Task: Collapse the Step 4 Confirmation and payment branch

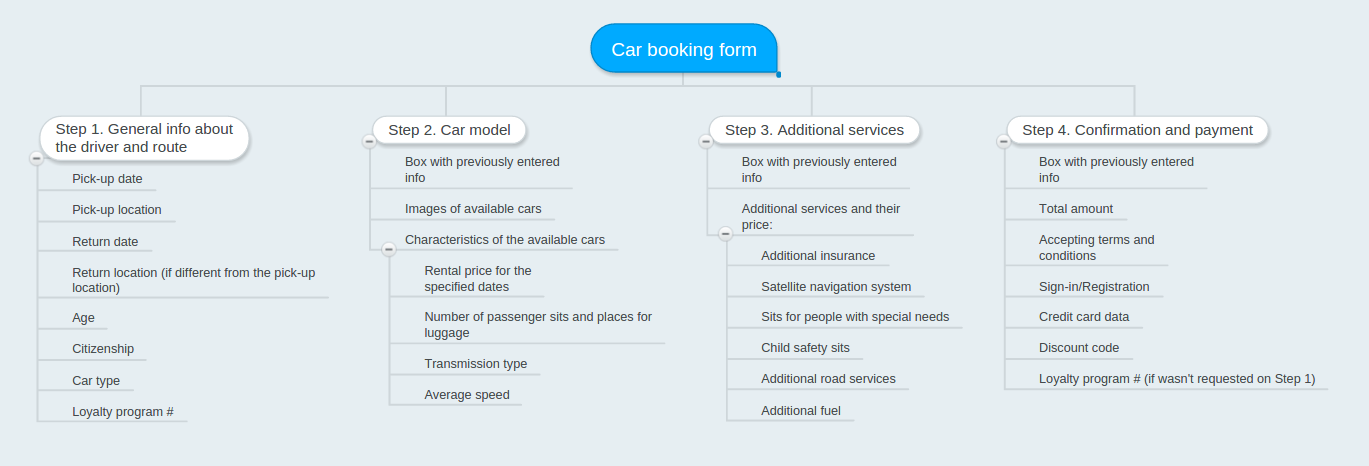Action: point(1003,142)
